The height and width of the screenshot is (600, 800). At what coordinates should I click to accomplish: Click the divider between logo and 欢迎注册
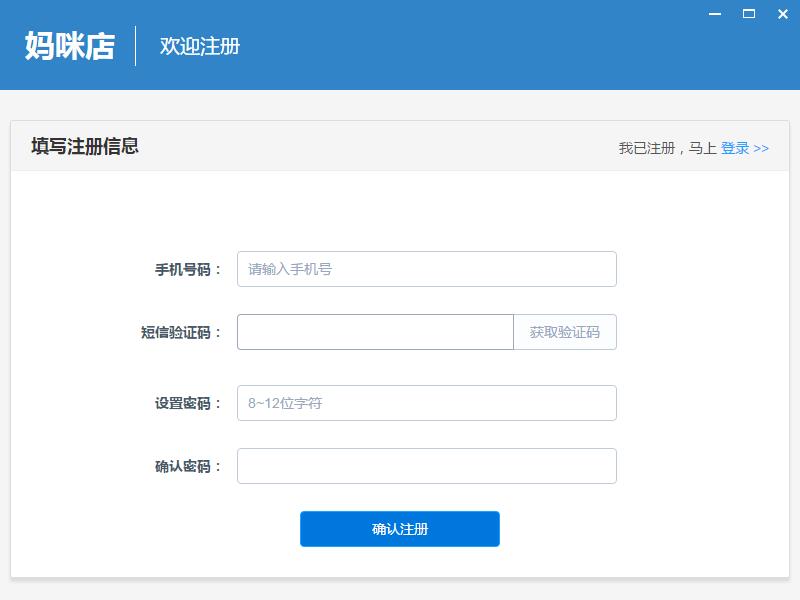(x=135, y=44)
